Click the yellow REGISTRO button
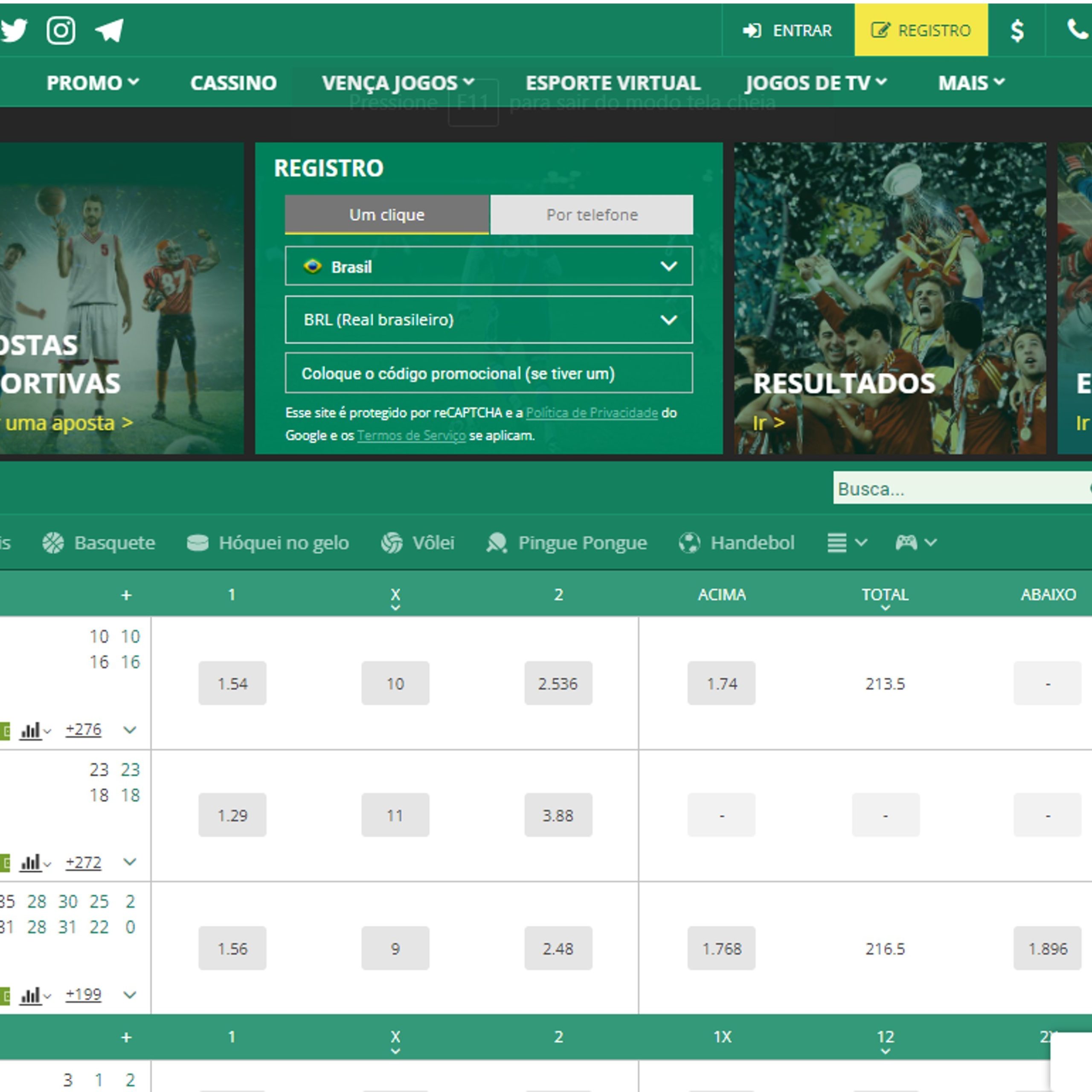1092x1092 pixels. pos(921,30)
